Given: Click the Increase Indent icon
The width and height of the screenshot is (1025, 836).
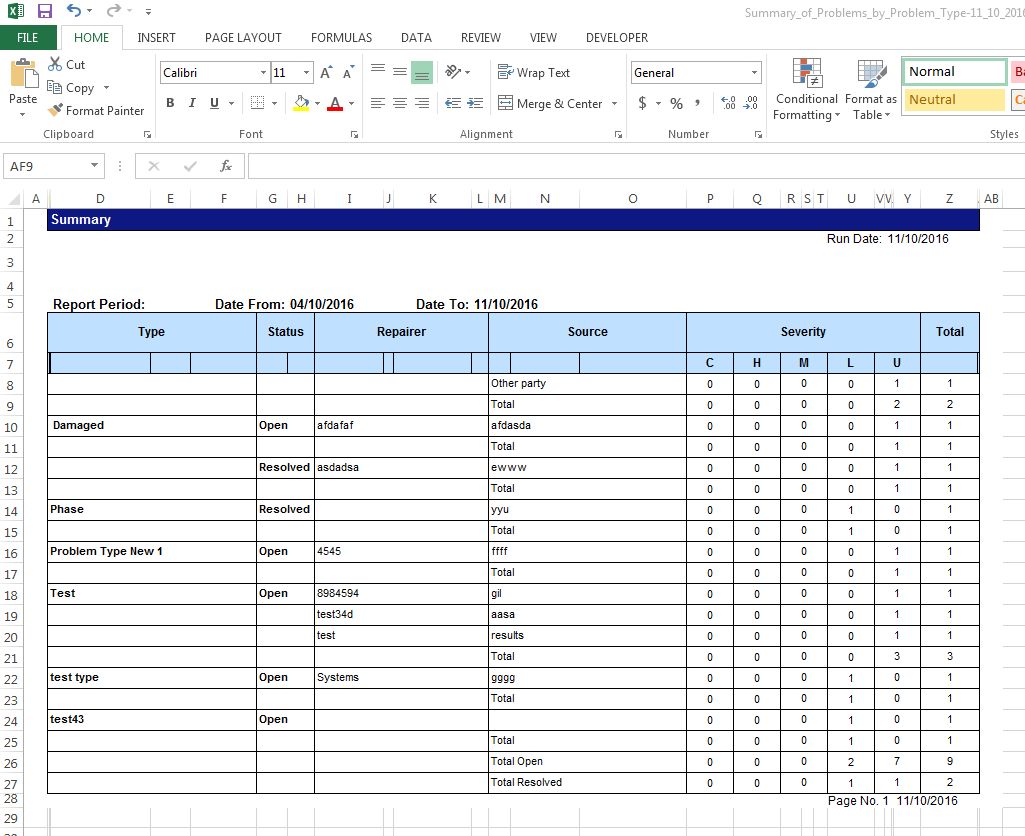Looking at the screenshot, I should point(475,103).
